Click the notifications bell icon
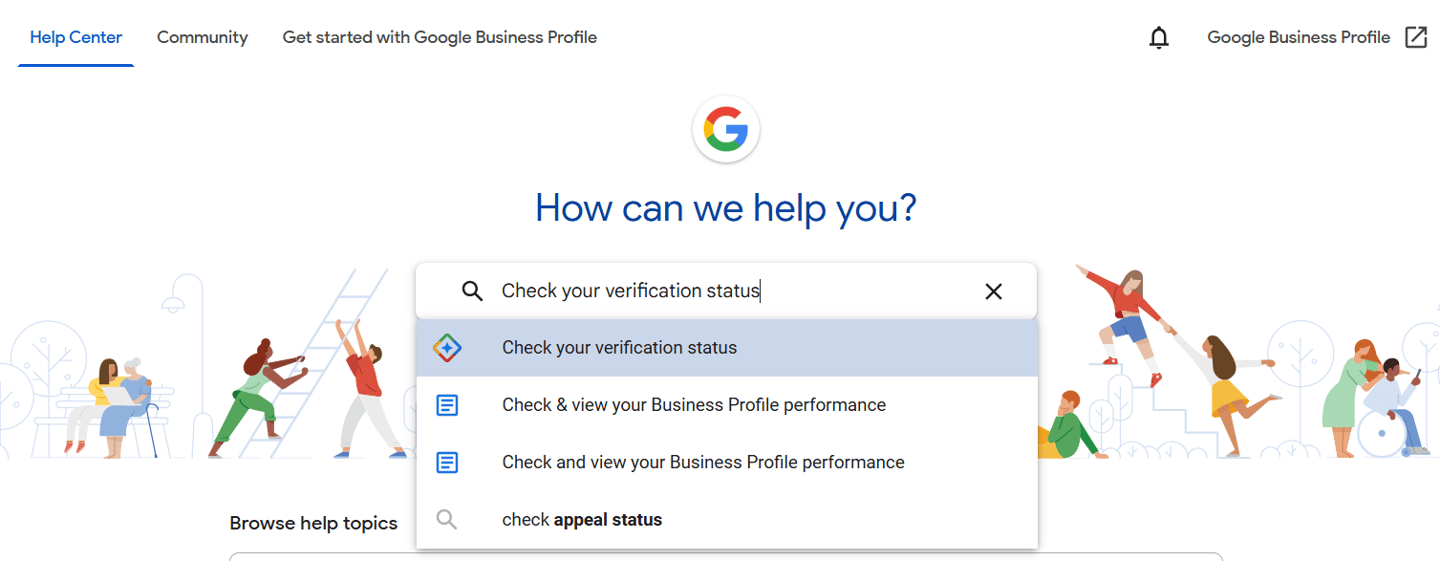This screenshot has height=561, width=1440. (x=1159, y=38)
